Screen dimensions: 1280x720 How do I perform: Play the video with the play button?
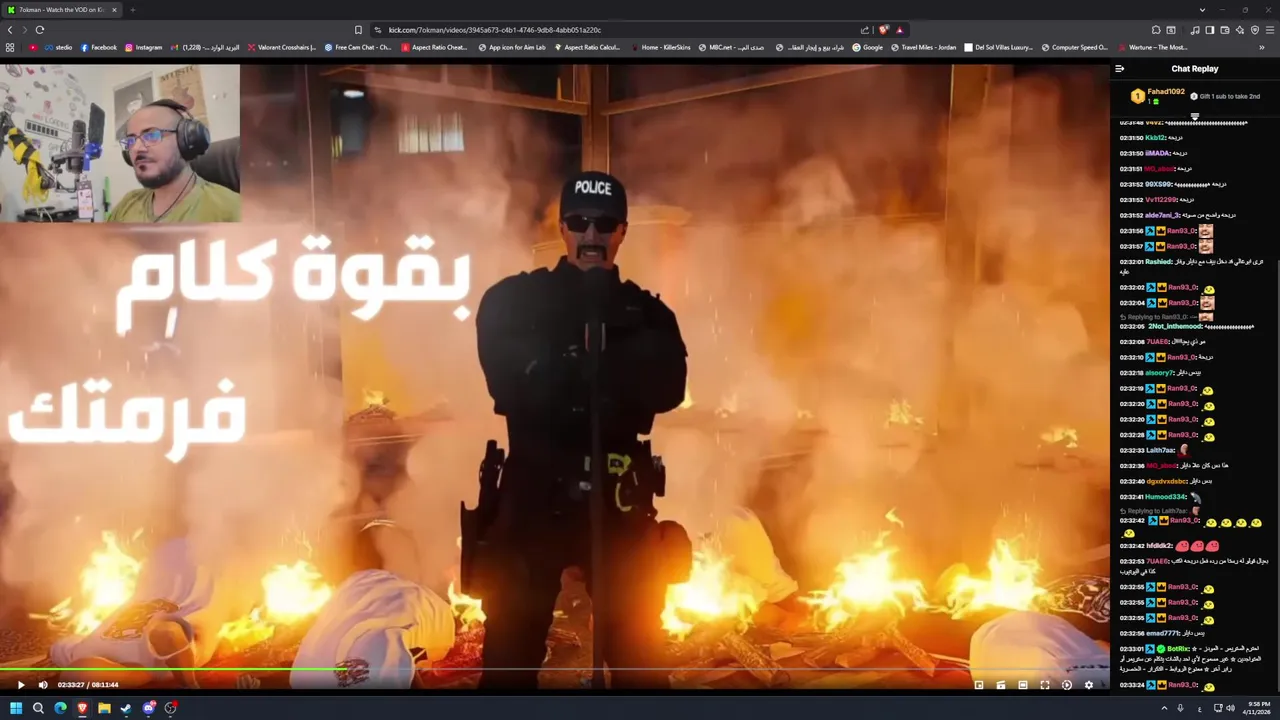pos(20,685)
